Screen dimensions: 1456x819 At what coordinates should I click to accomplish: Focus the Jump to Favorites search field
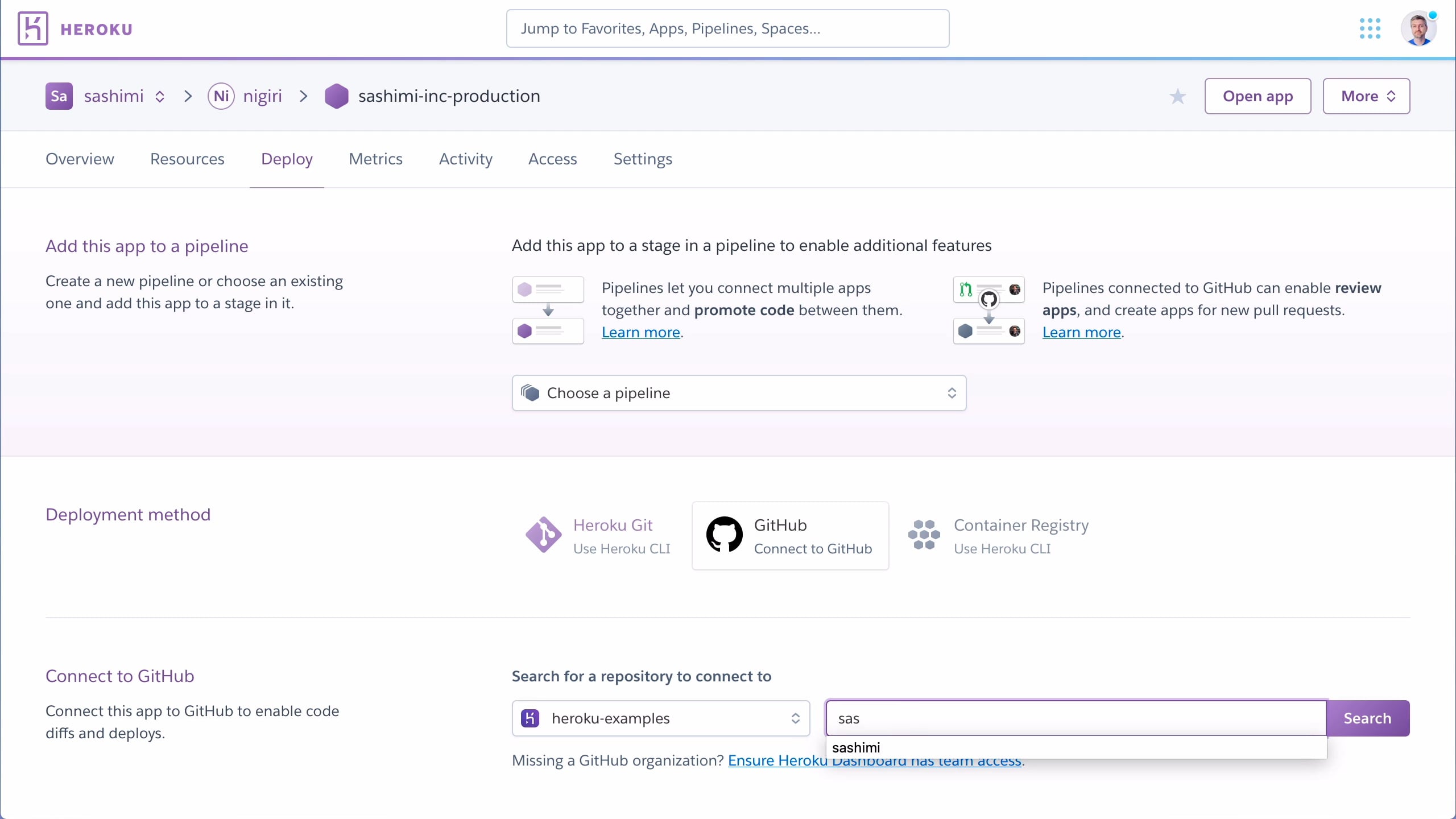point(727,28)
